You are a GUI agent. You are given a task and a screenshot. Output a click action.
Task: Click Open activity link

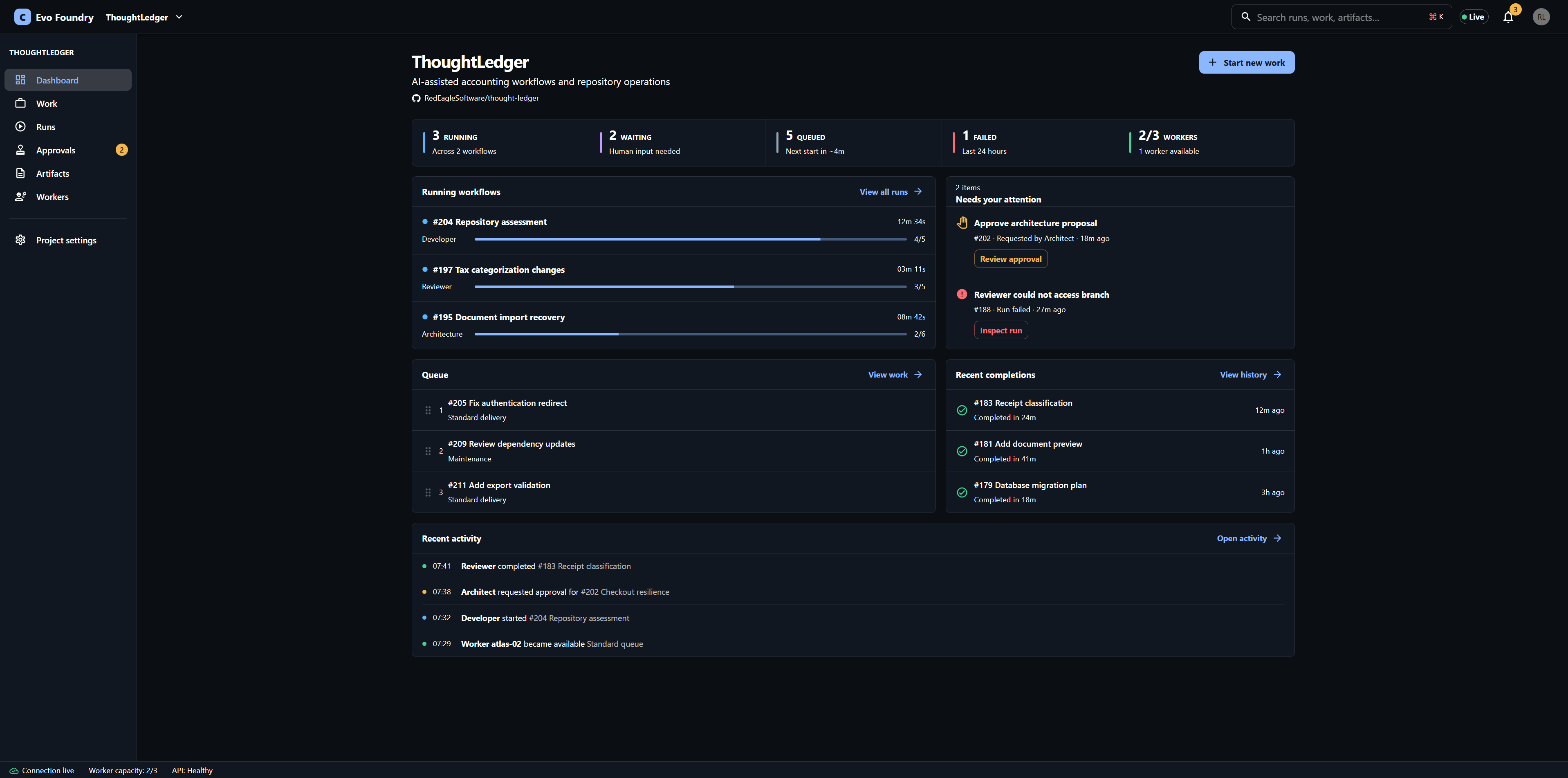(1249, 538)
